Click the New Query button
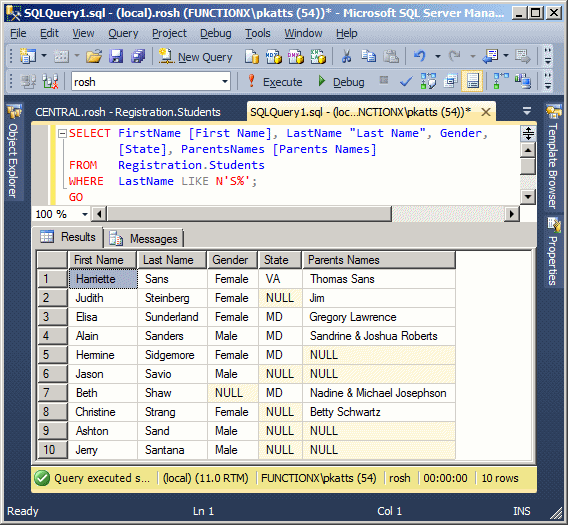568x525 pixels. (196, 57)
